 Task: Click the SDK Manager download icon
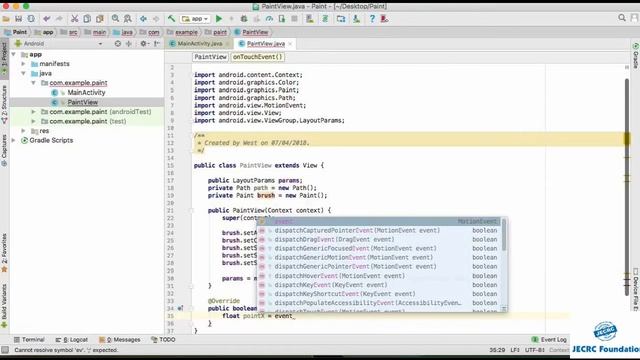(356, 19)
